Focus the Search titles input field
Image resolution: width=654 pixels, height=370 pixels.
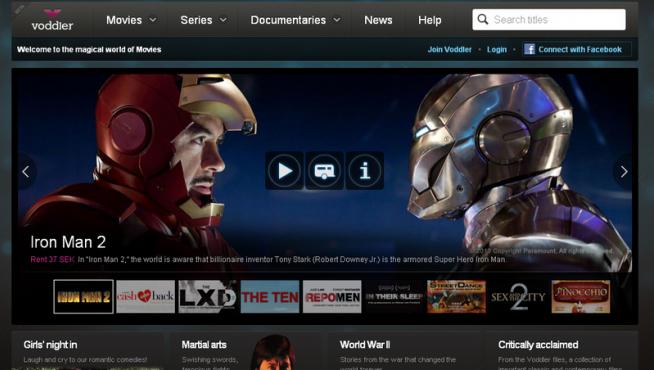tap(549, 20)
